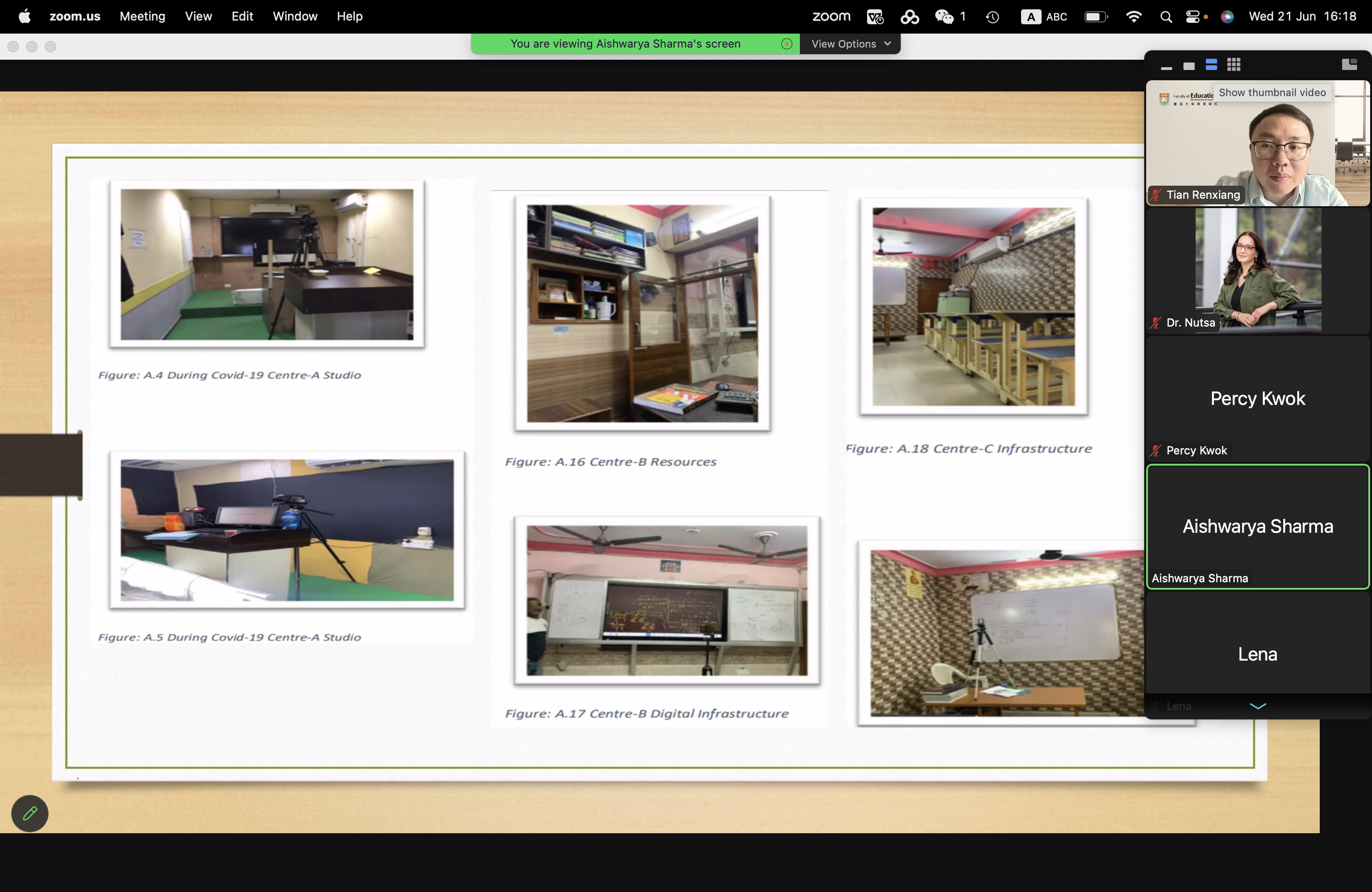Image resolution: width=1372 pixels, height=892 pixels.
Task: Expand more participants with the blue chevron
Action: coord(1257,706)
